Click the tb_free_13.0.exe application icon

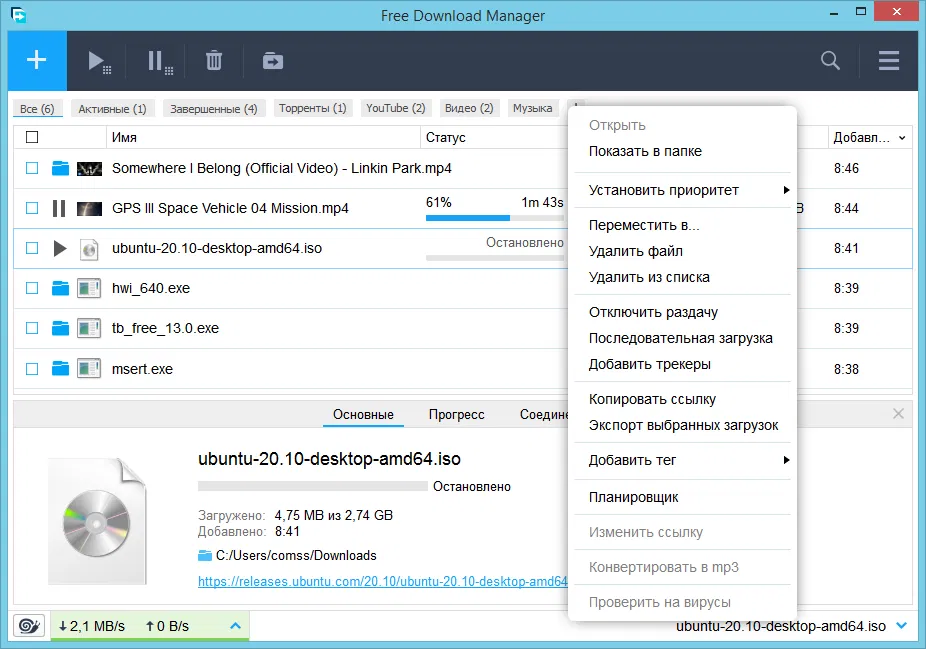coord(89,328)
